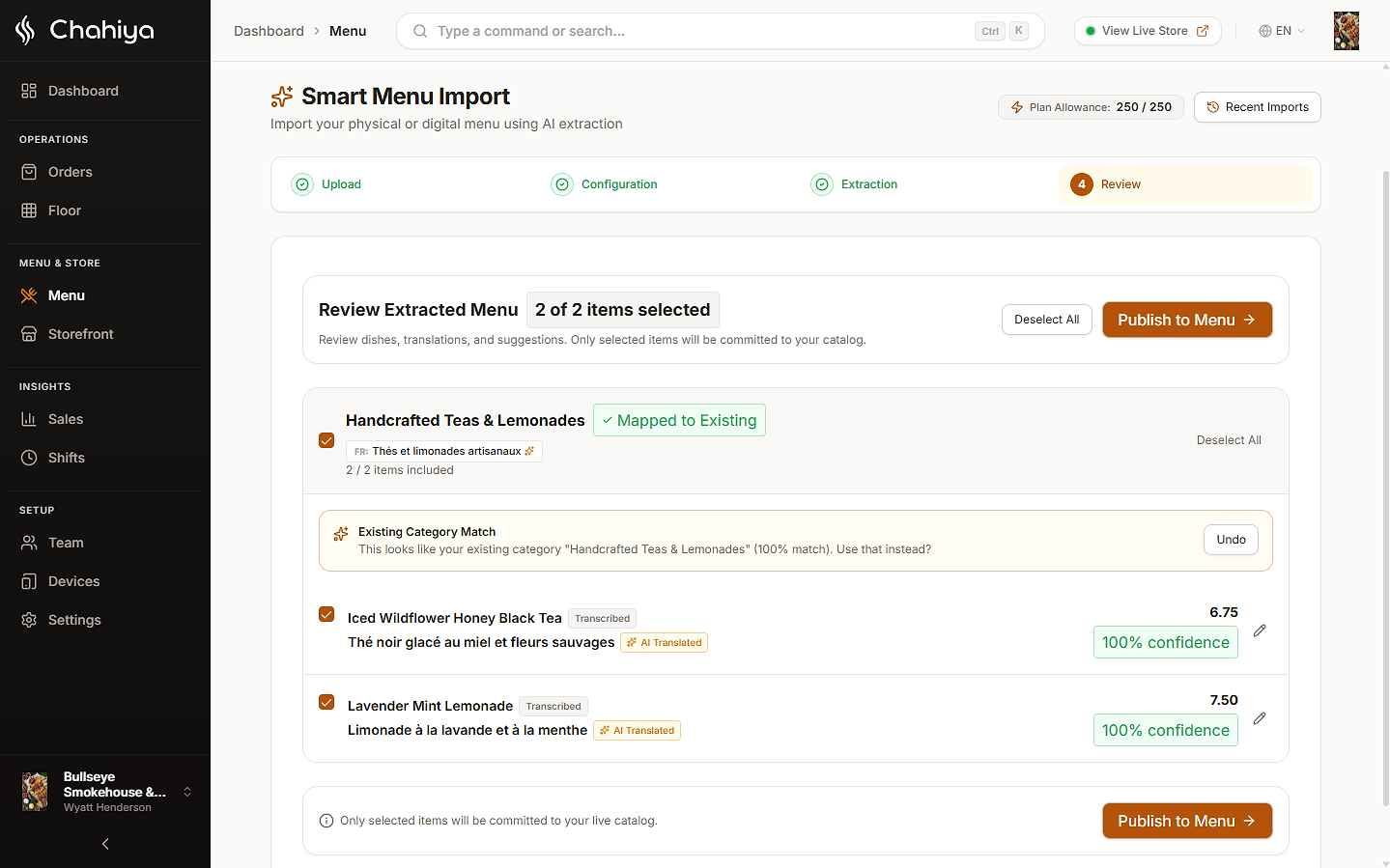Viewport: 1390px width, 868px height.
Task: Click the Orders bag icon
Action: tap(29, 172)
